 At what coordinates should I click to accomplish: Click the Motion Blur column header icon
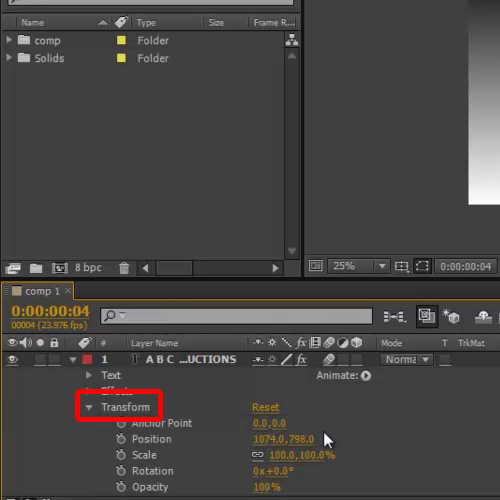pos(329,343)
